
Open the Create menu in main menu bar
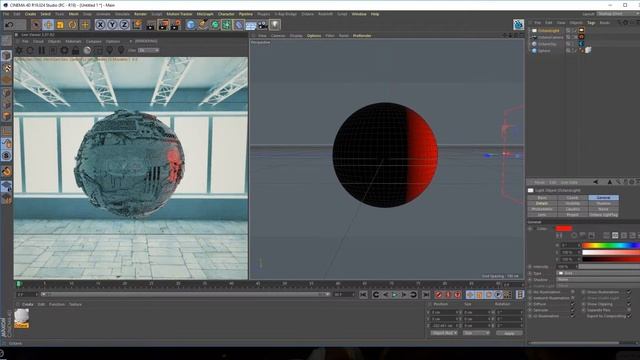[31, 14]
